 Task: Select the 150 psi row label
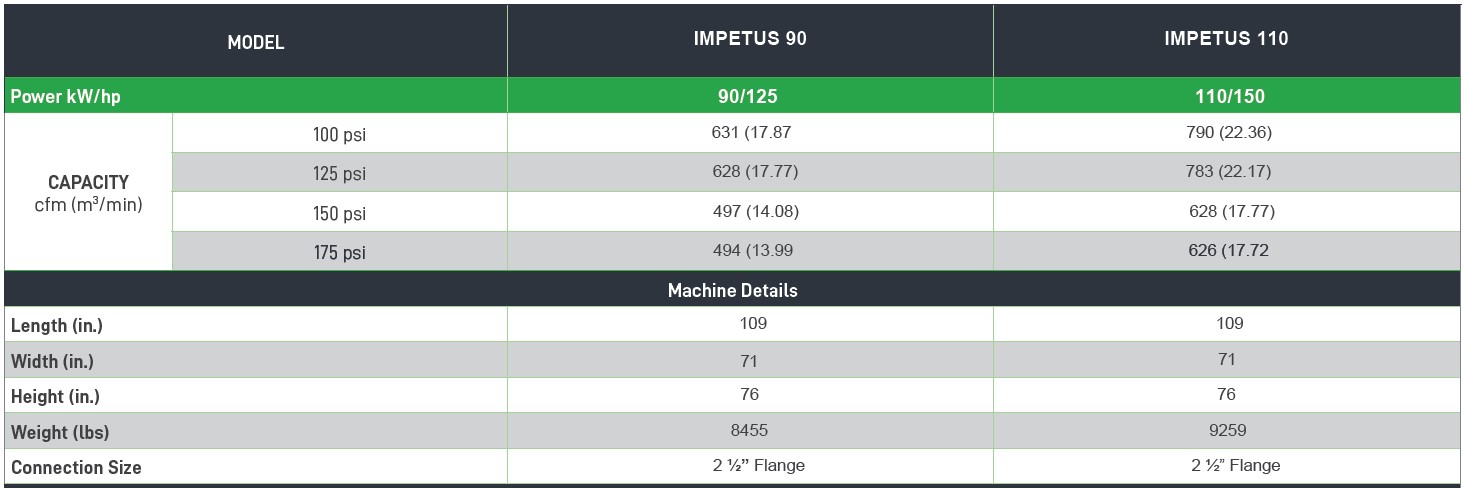click(340, 214)
